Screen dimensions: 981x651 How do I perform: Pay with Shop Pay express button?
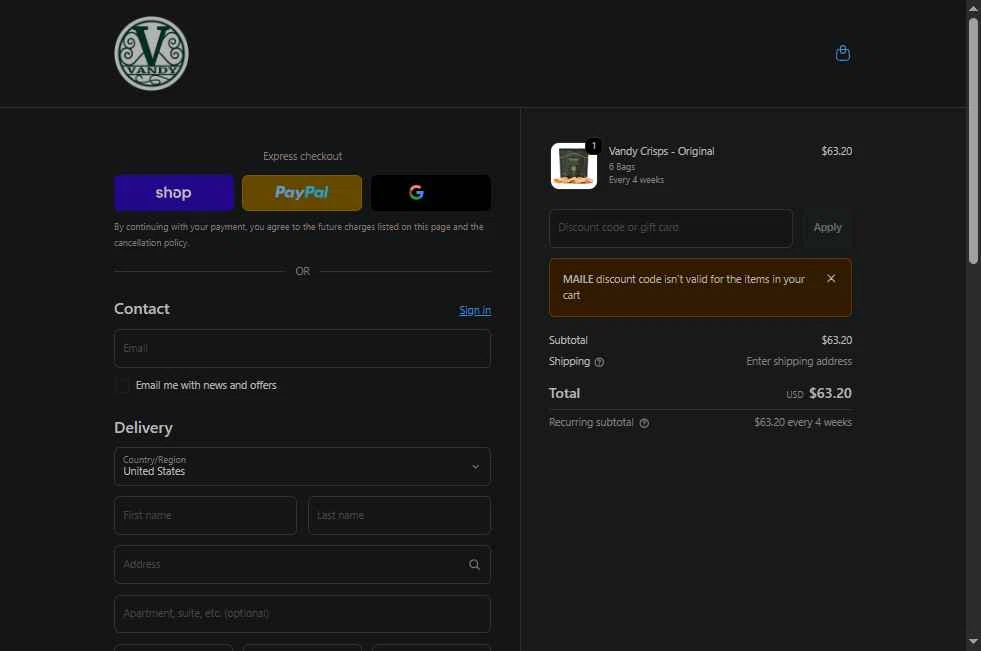(174, 193)
